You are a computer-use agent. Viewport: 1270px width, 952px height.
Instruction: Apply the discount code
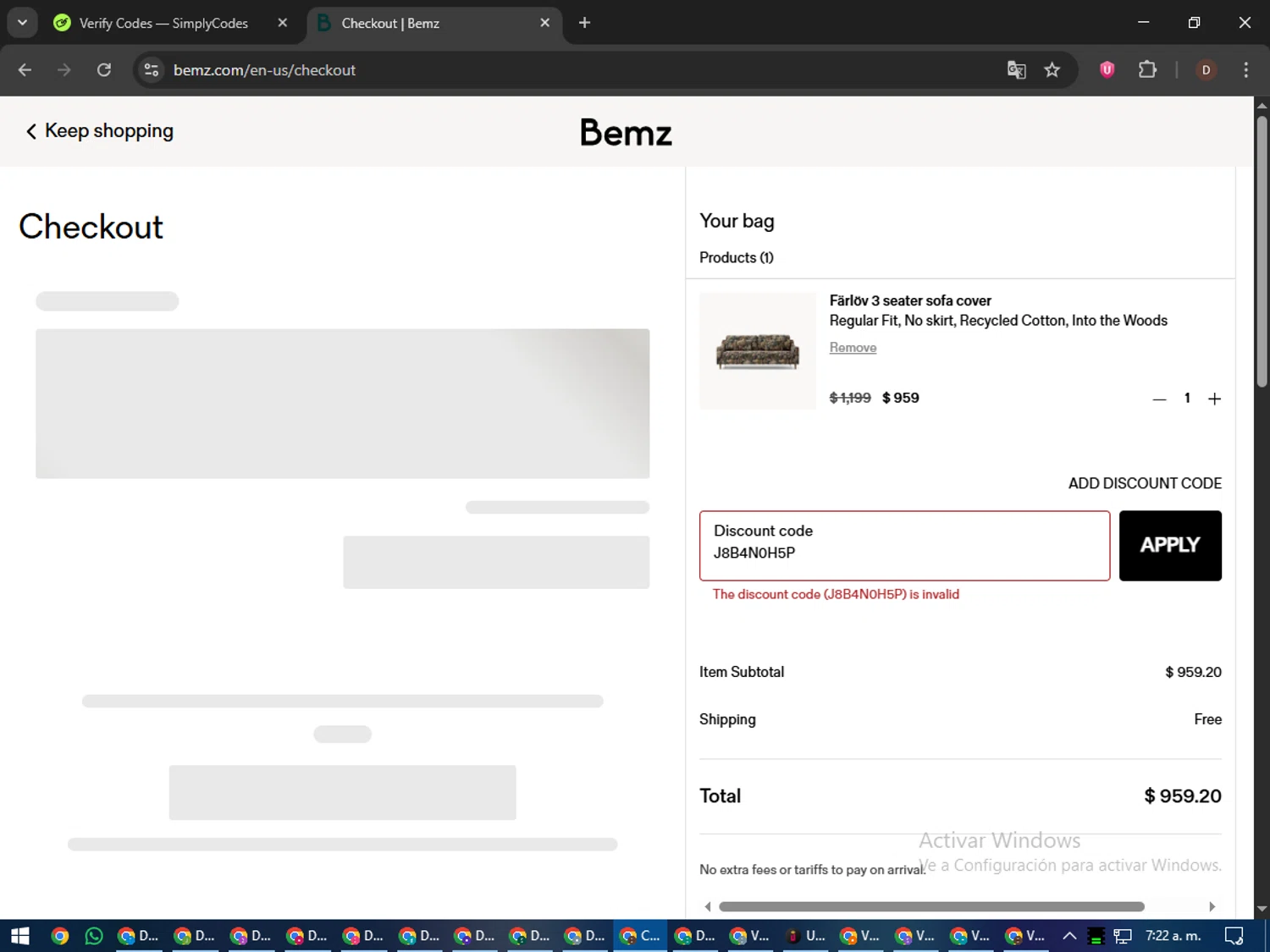tap(1170, 546)
